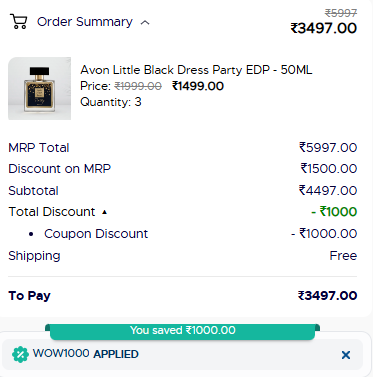Click the struck-through ₹5997 price in header
This screenshot has height=377, width=373.
click(x=341, y=13)
